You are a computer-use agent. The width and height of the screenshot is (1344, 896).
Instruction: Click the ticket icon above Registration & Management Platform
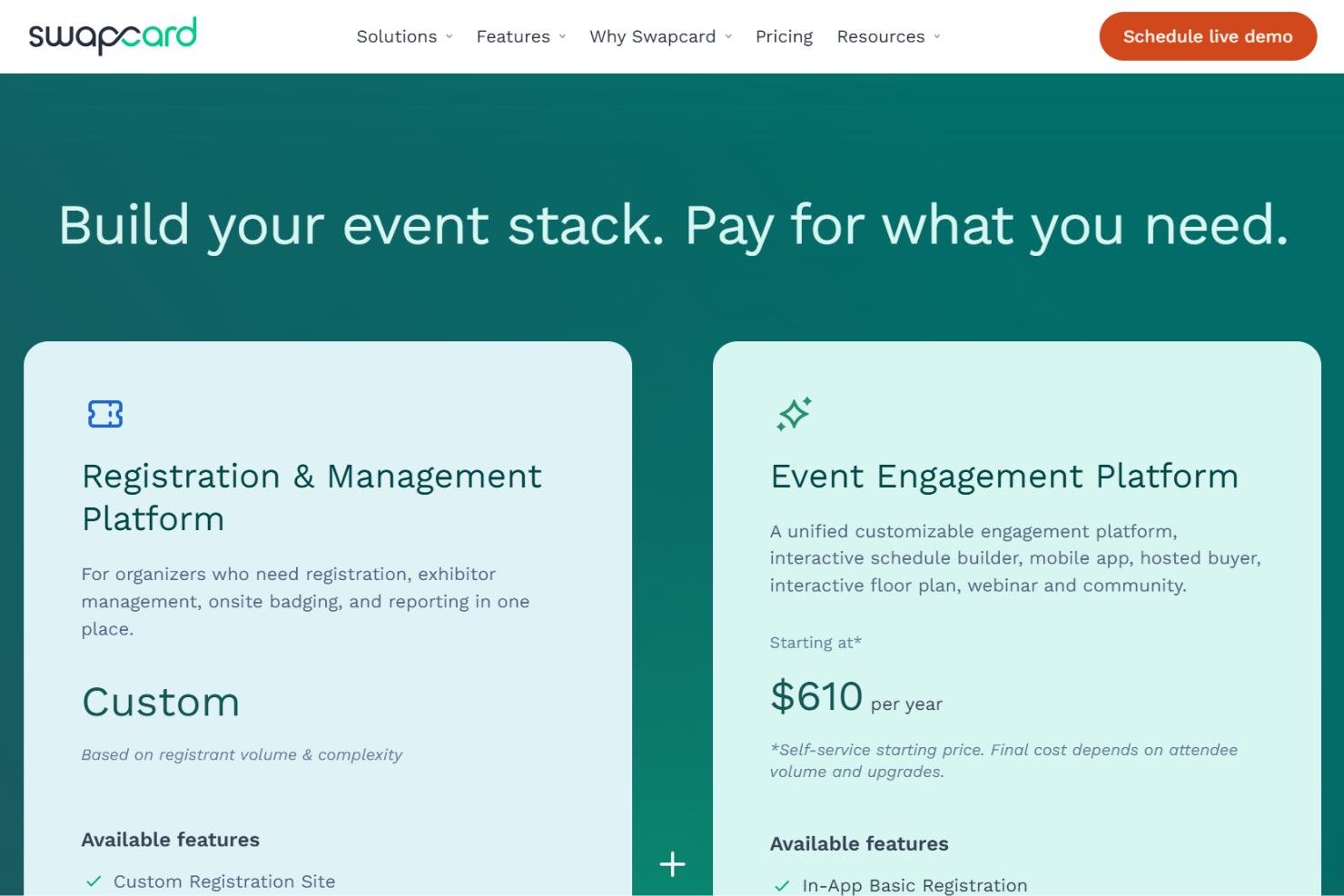105,414
